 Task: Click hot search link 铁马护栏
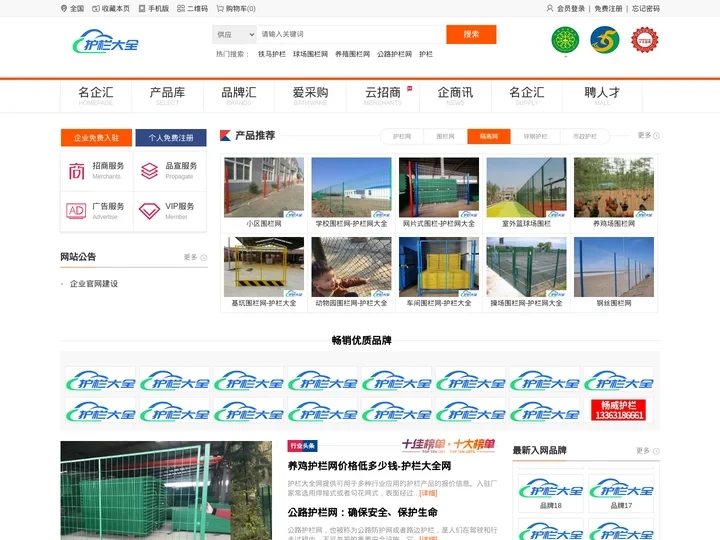pos(272,54)
